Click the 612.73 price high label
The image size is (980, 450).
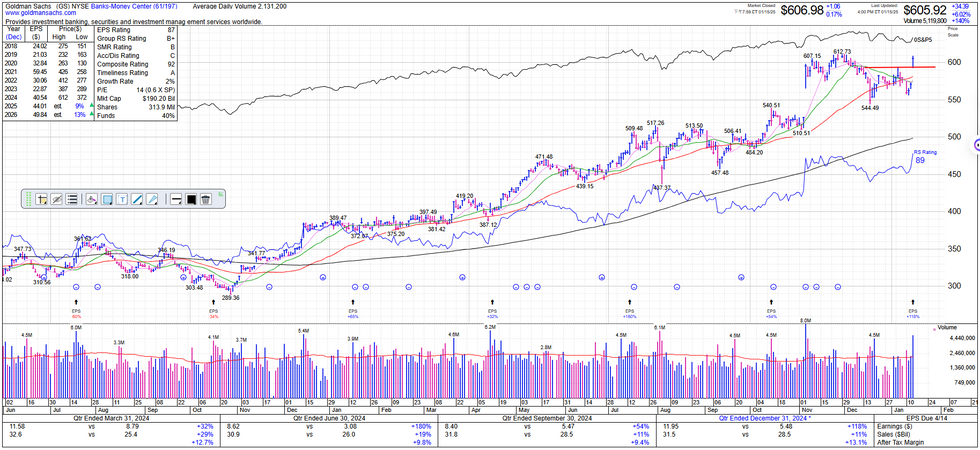pyautogui.click(x=842, y=51)
